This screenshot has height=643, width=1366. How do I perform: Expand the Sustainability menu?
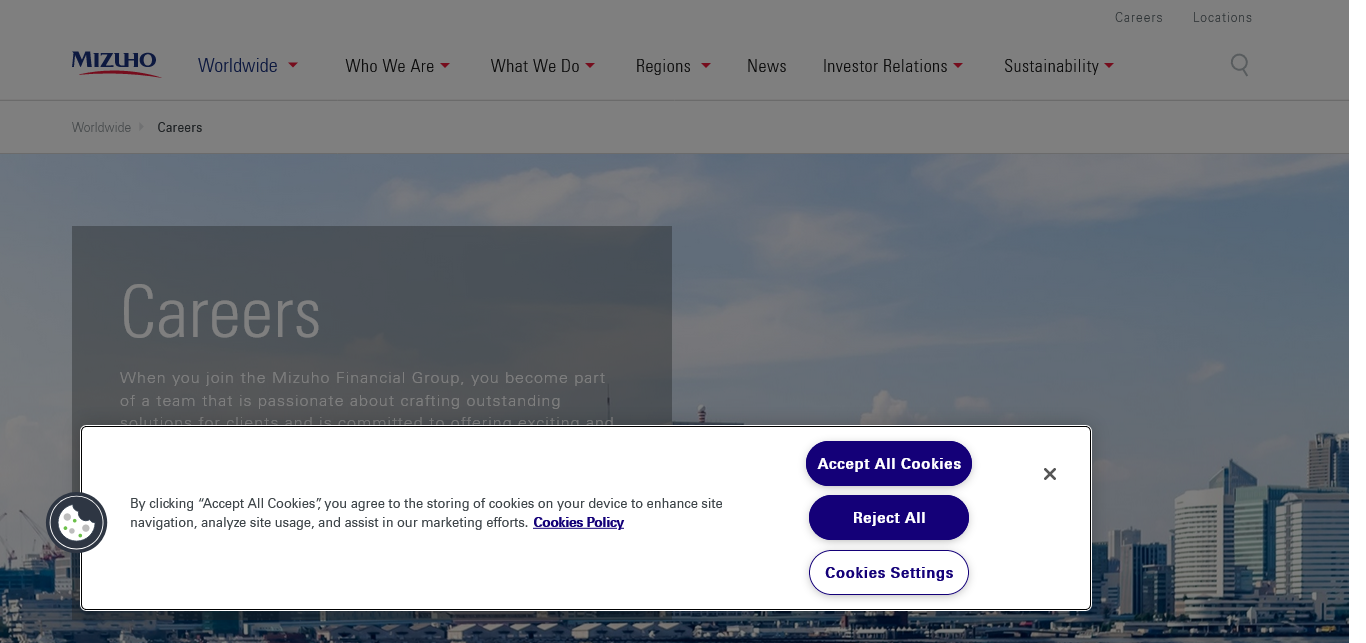pyautogui.click(x=1058, y=66)
